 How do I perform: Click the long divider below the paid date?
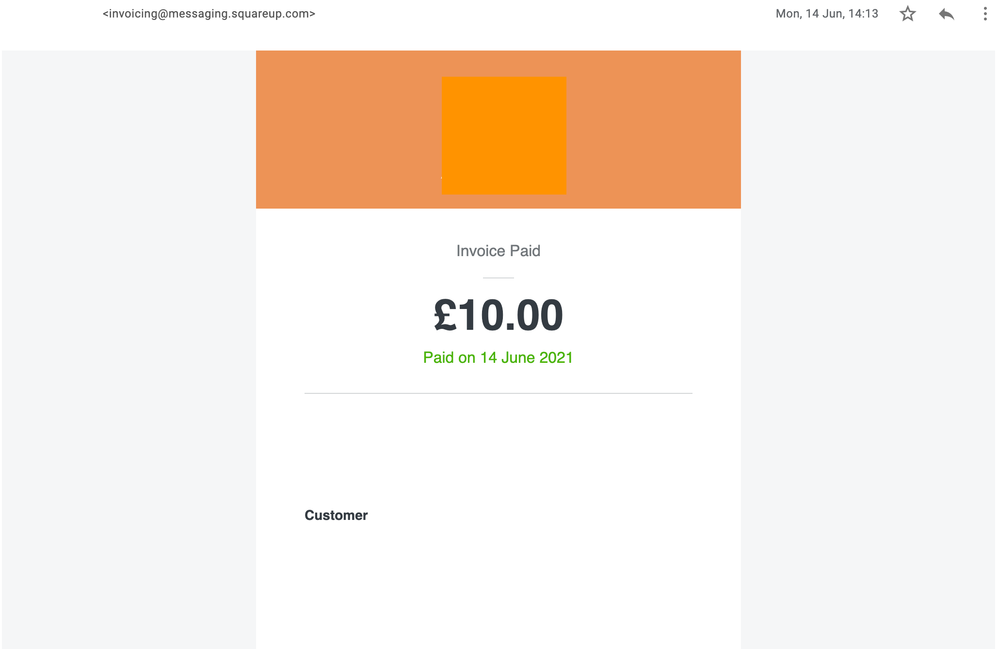pyautogui.click(x=498, y=393)
